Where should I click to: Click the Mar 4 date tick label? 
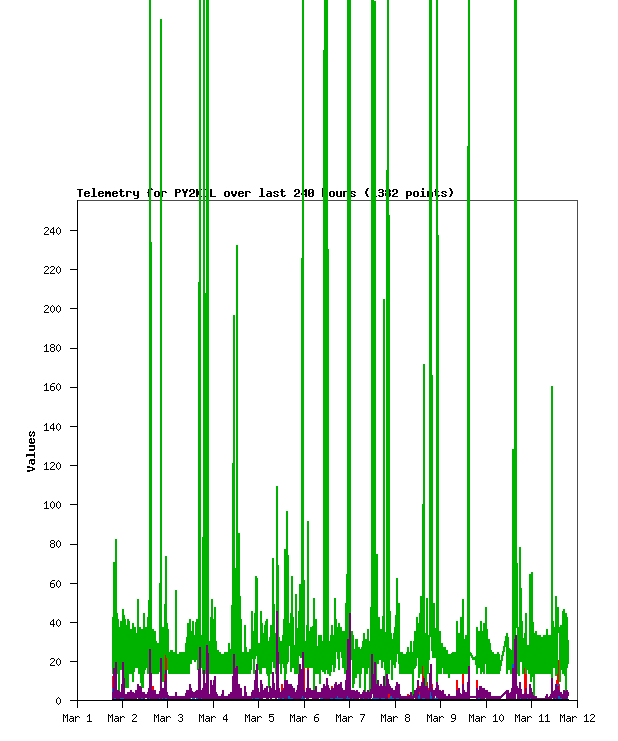[213, 718]
